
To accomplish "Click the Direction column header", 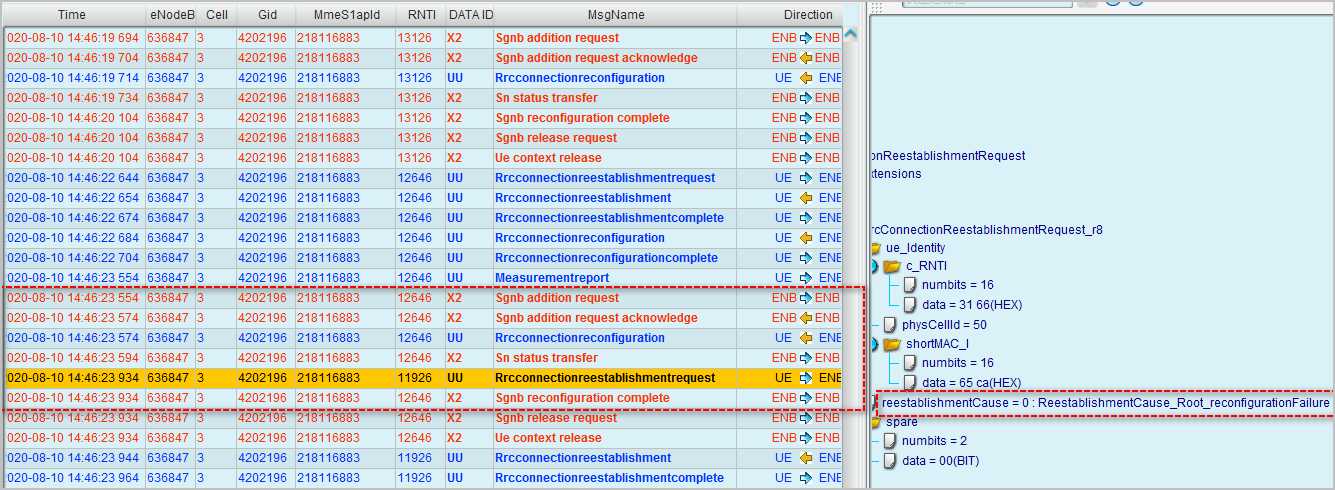I will 807,15.
